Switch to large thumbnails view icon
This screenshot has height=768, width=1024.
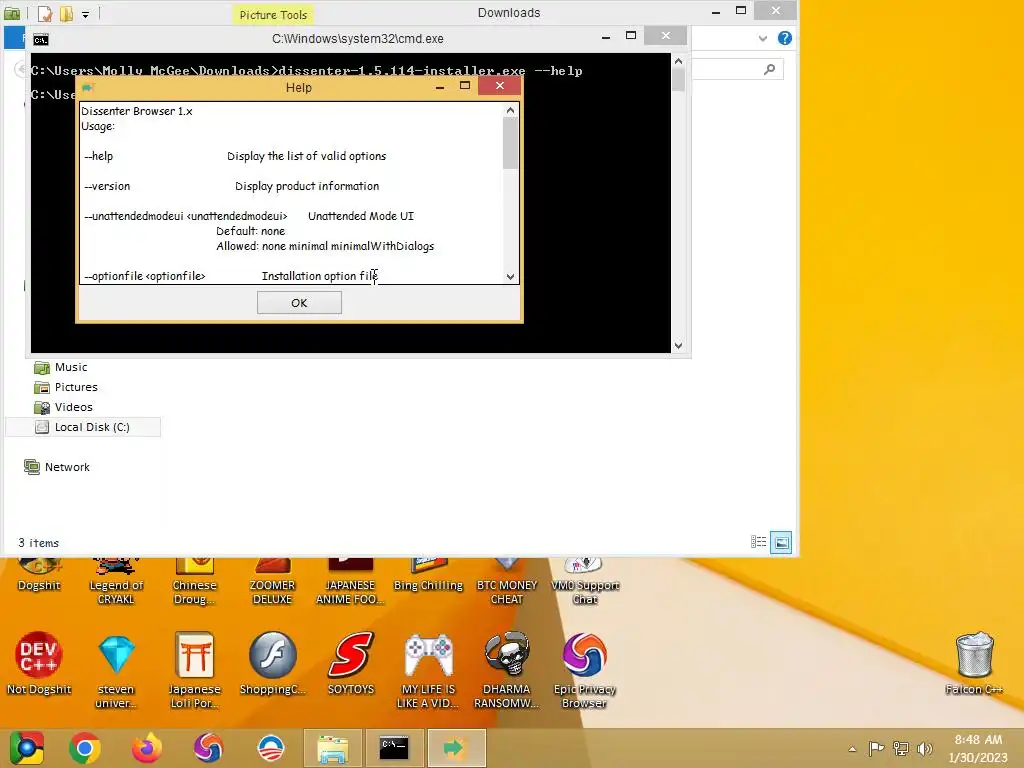coord(781,542)
